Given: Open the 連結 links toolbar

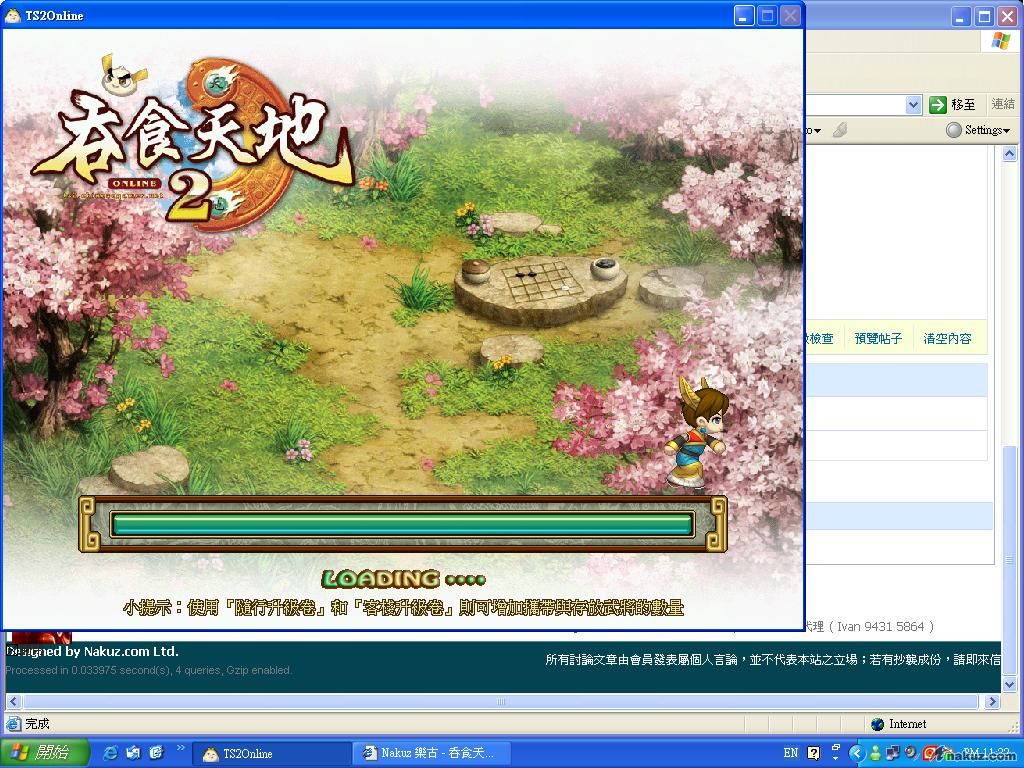Looking at the screenshot, I should (x=1003, y=104).
